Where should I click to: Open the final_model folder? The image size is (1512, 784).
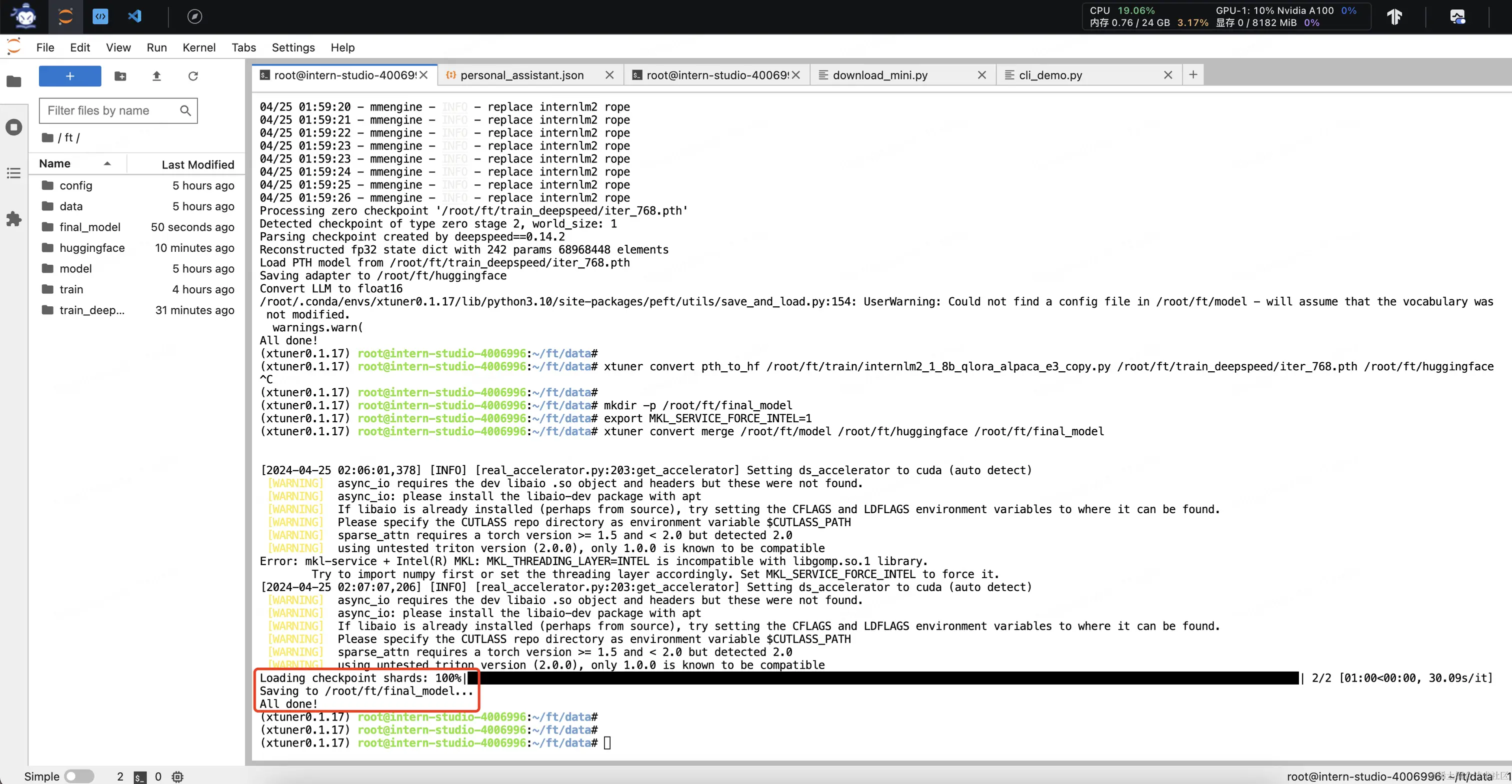pos(89,227)
